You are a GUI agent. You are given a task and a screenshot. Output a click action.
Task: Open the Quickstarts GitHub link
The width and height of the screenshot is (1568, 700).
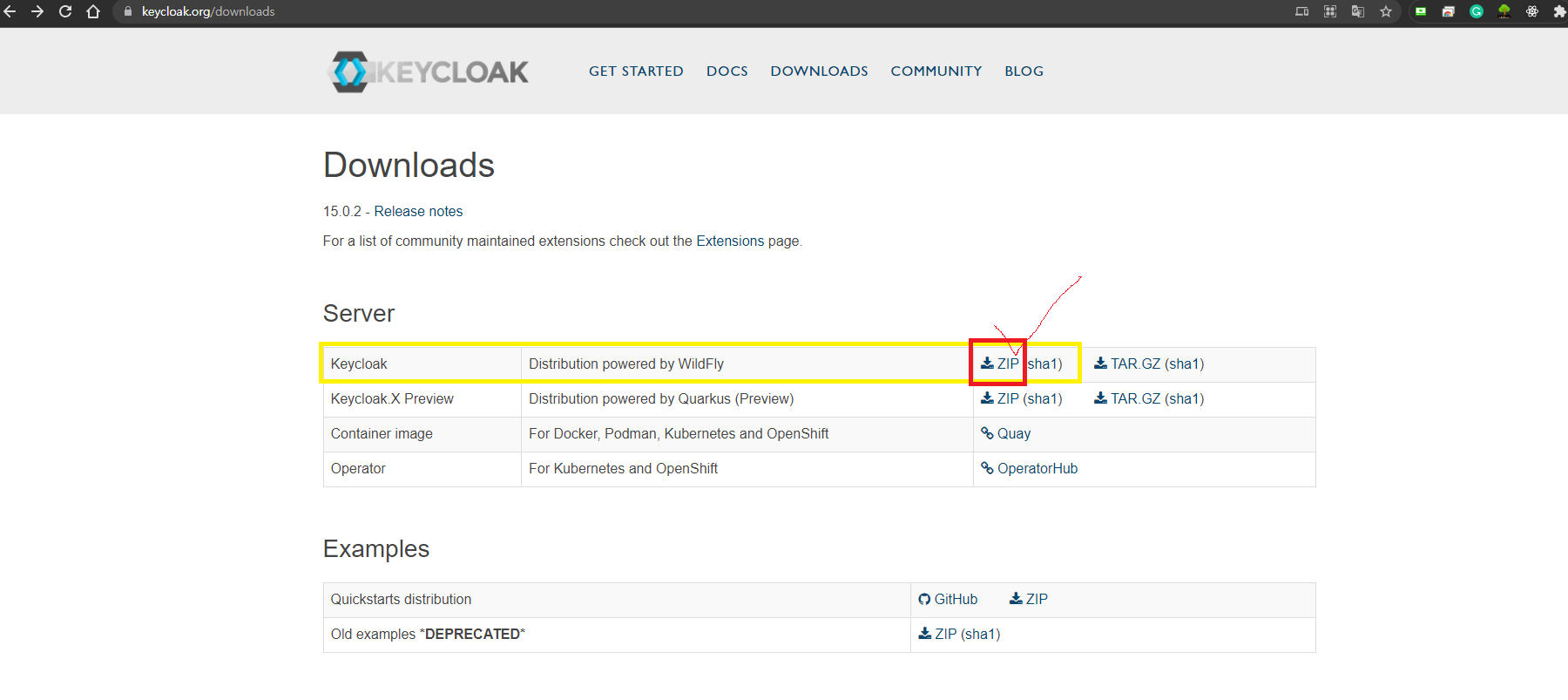point(948,599)
